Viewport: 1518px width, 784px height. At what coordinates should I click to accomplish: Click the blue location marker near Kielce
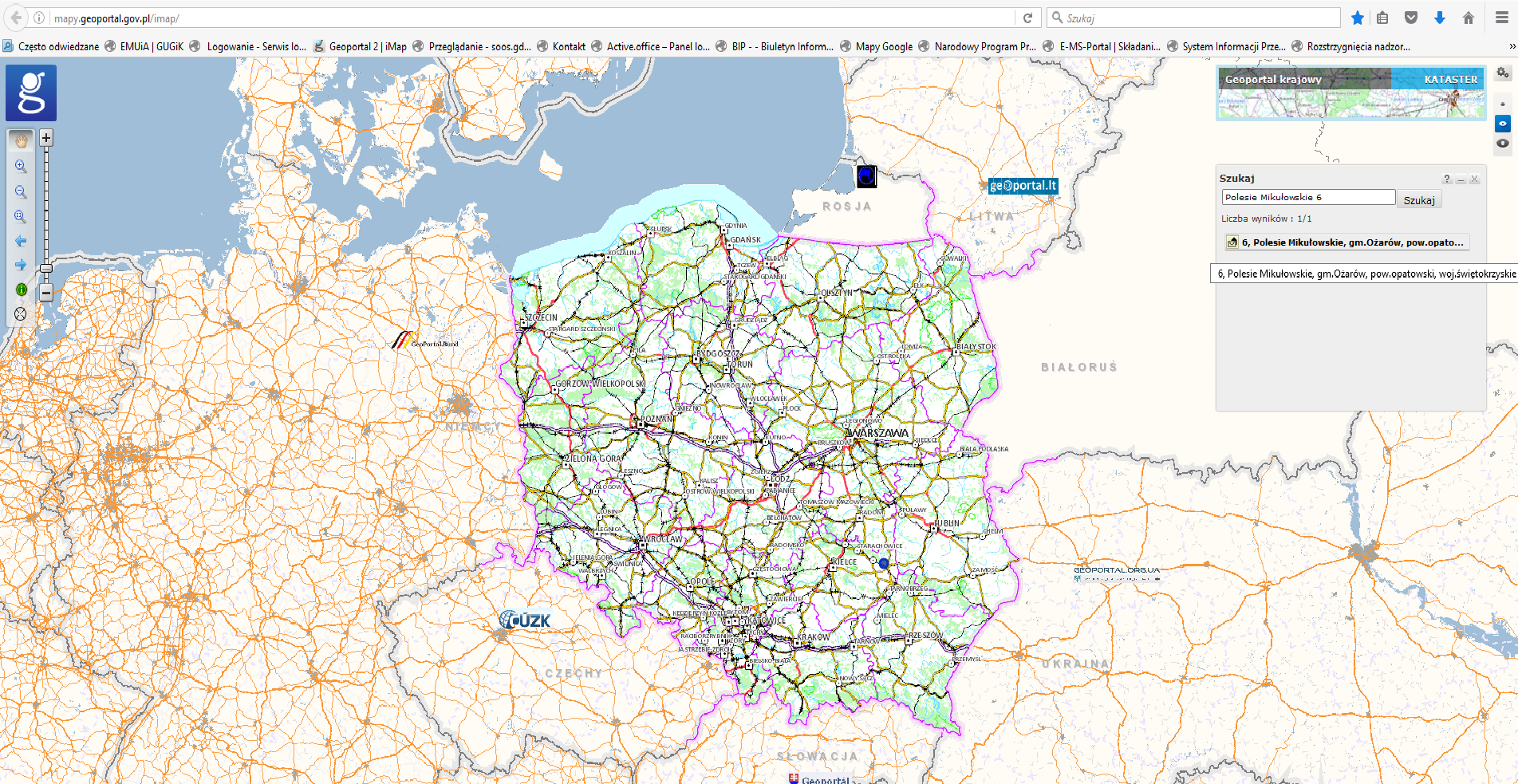(x=884, y=563)
